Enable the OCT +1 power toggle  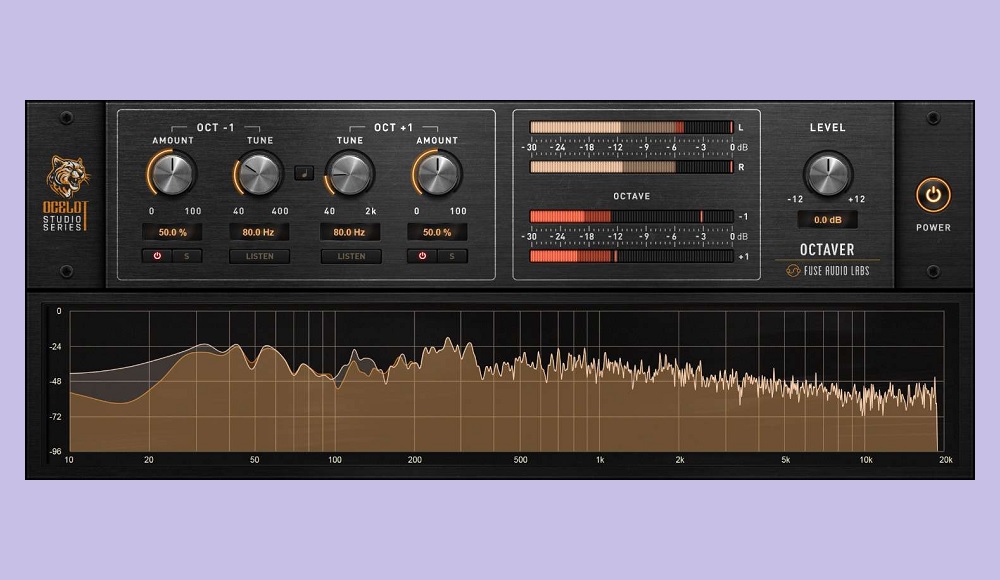(x=420, y=256)
